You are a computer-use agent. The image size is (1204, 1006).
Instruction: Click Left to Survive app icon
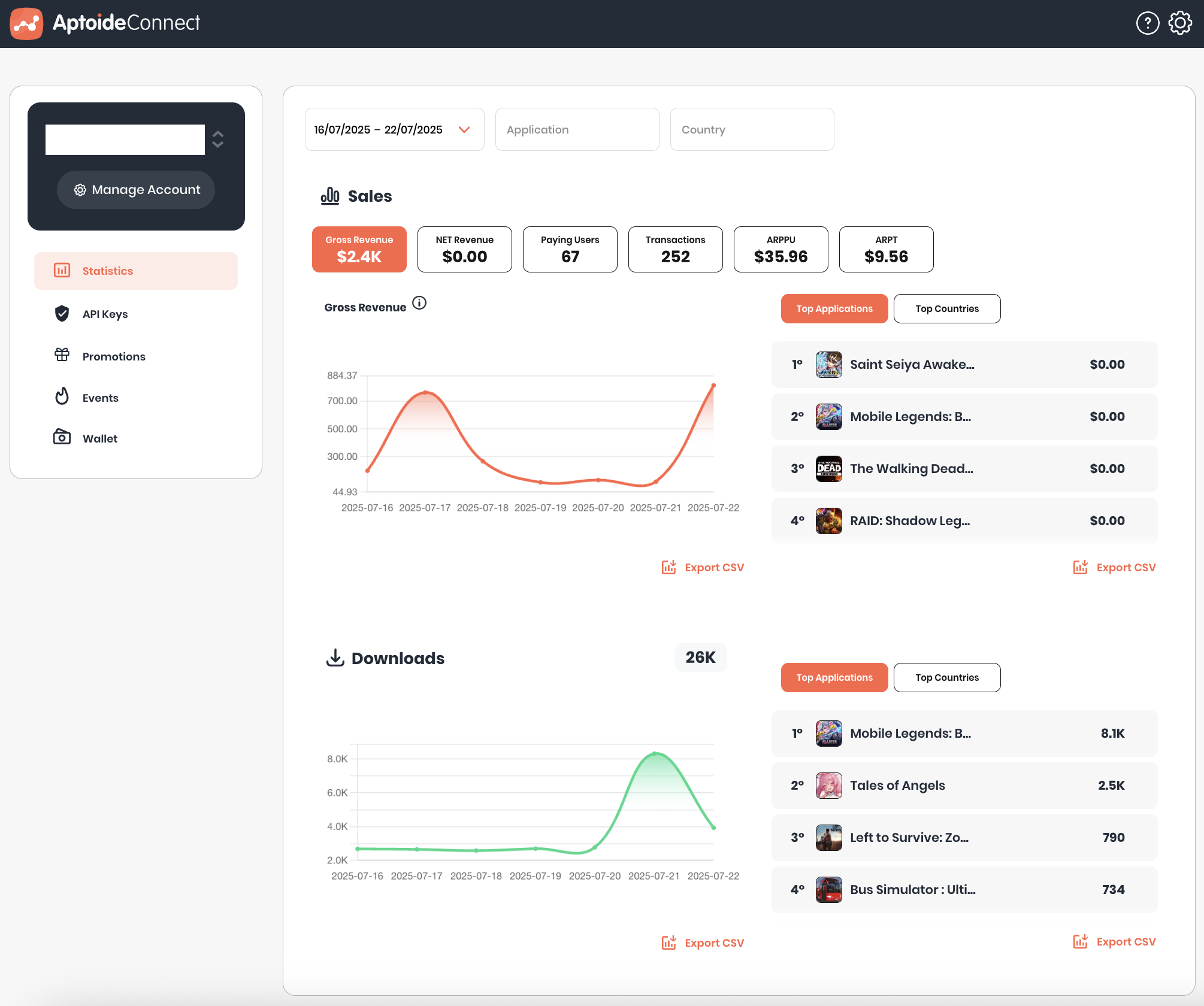[x=829, y=838]
